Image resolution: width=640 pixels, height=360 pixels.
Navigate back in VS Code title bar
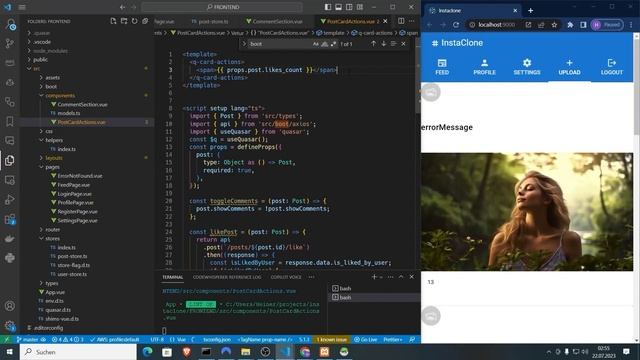pyautogui.click(x=122, y=7)
